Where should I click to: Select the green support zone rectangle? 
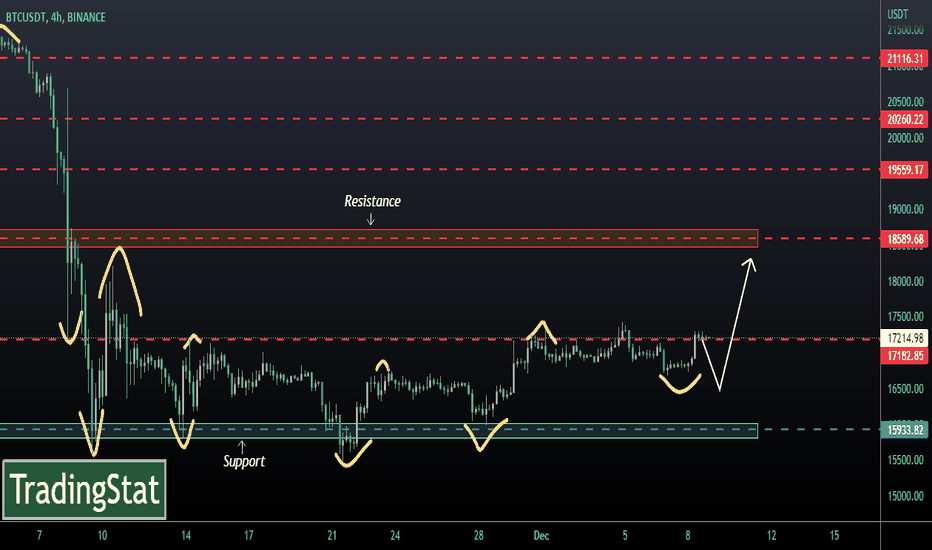pos(379,430)
